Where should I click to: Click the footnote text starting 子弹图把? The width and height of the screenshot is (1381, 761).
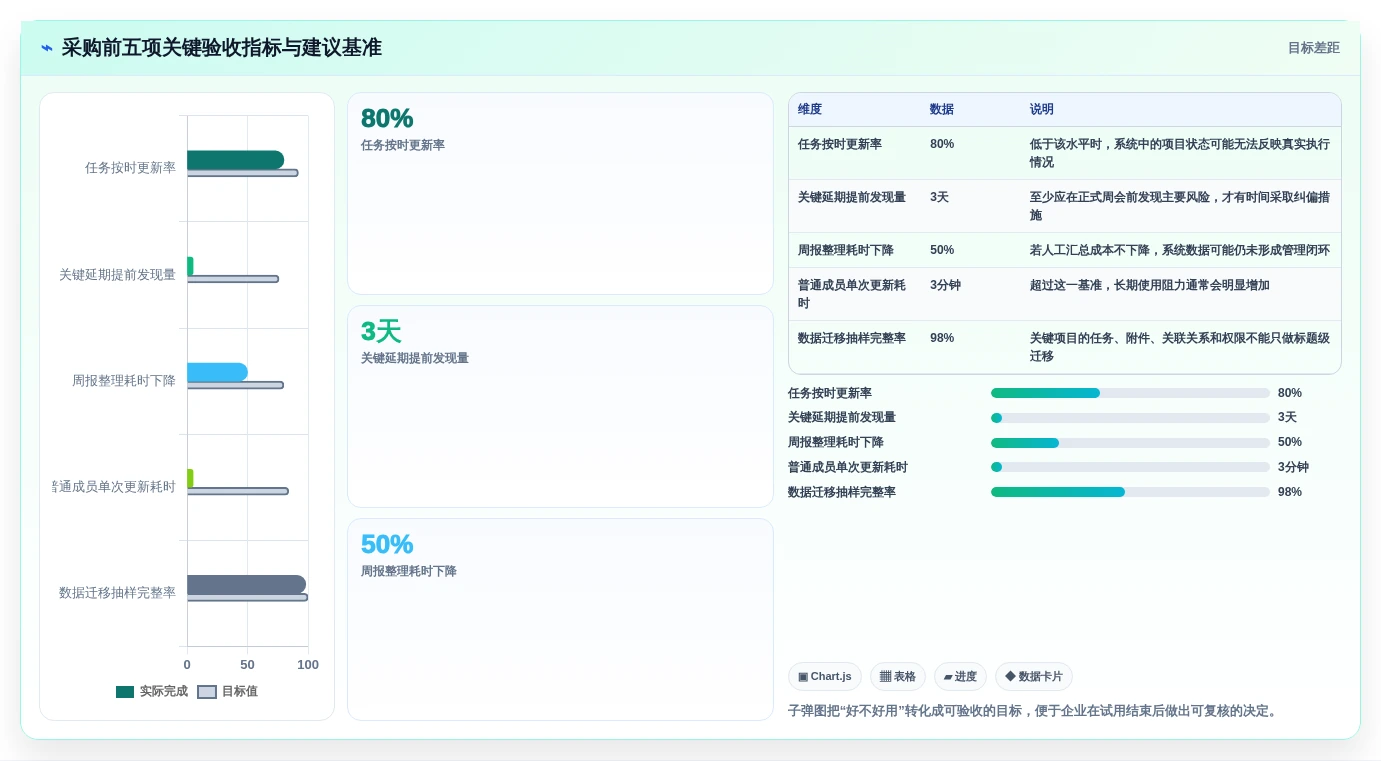(x=1033, y=711)
